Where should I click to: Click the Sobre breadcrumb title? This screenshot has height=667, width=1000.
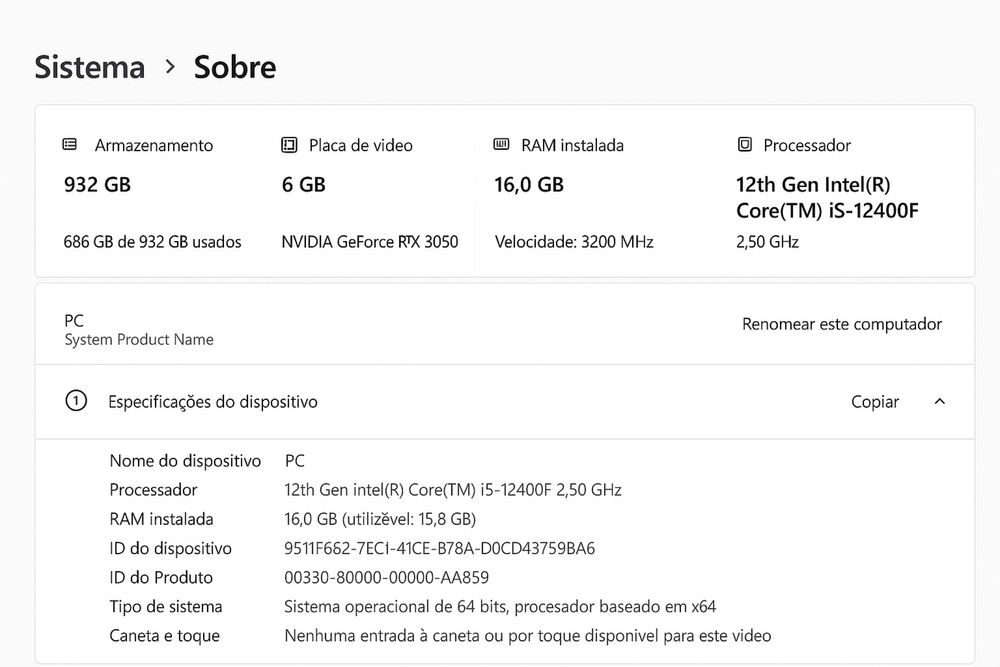coord(235,67)
